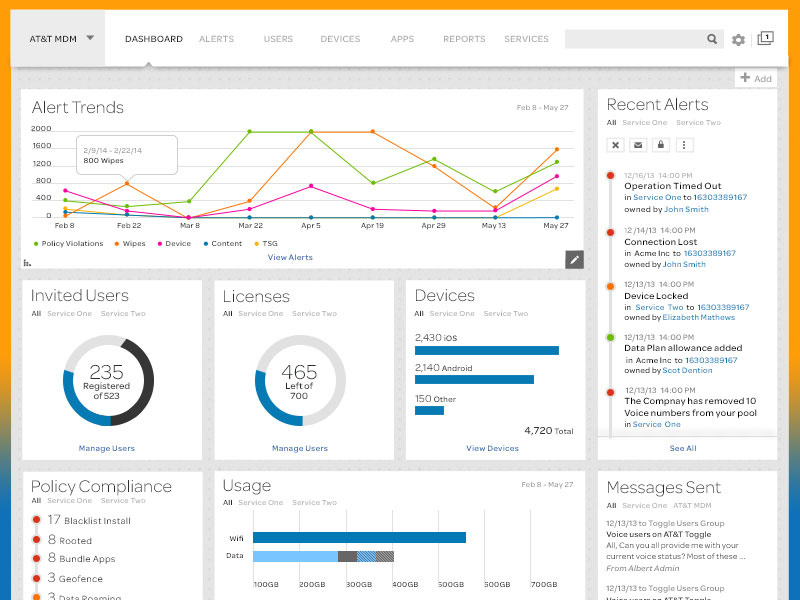800x600 pixels.
Task: Open the REPORTS menu item
Action: pyautogui.click(x=464, y=39)
